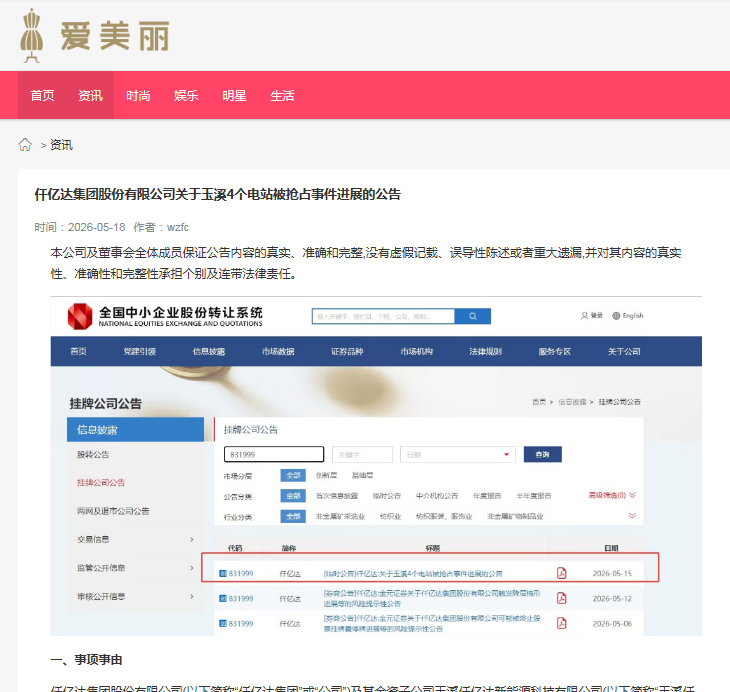
Task: Select 半年度报告 announcement category filter
Action: click(x=534, y=496)
